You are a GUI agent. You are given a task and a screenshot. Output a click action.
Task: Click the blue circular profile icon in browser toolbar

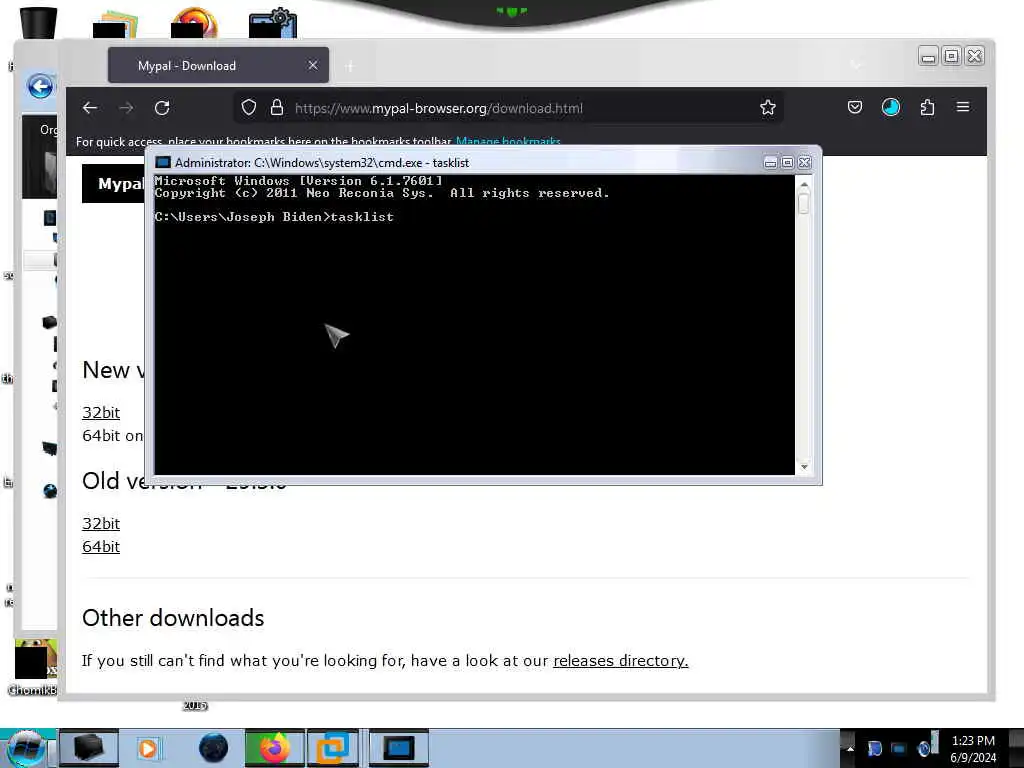(x=891, y=107)
